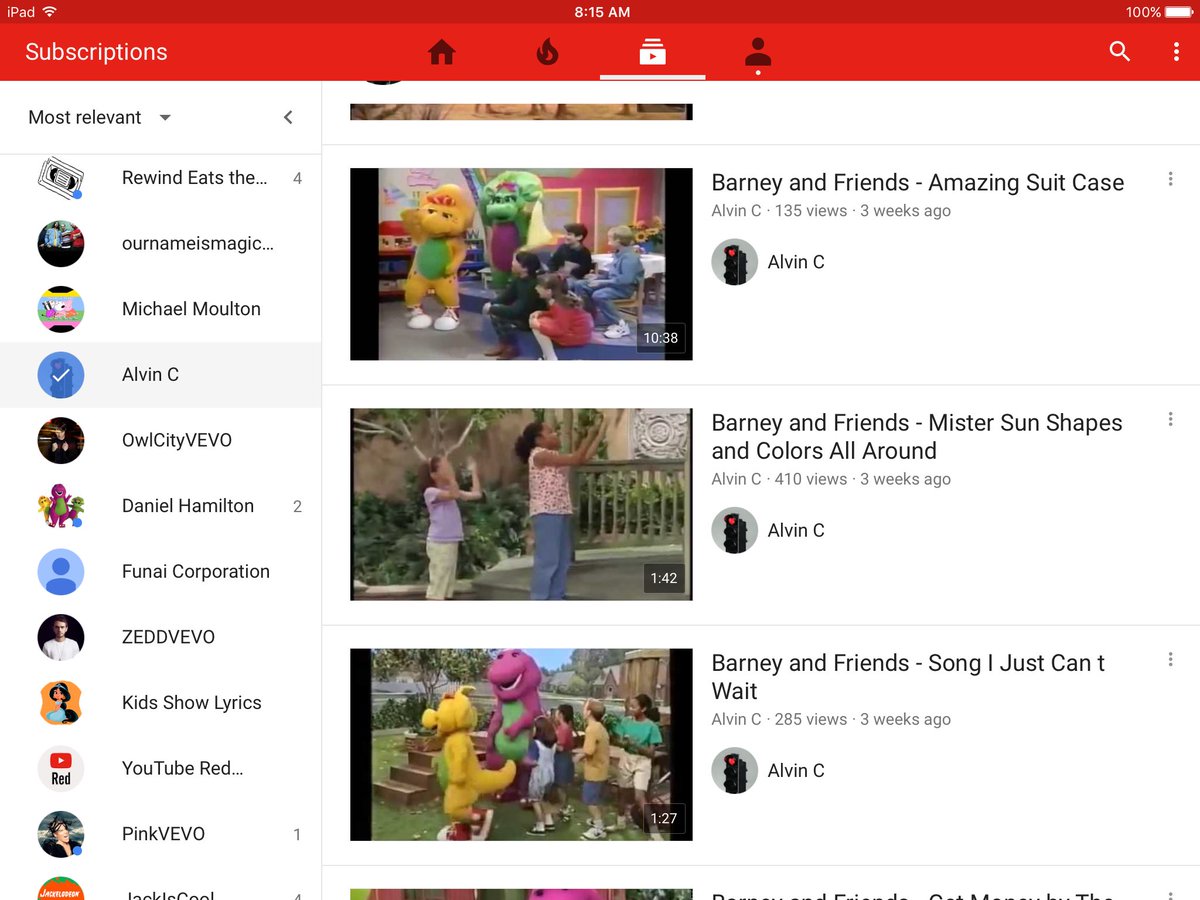Open ournameismagic channel avatar
Image resolution: width=1200 pixels, height=900 pixels.
tap(61, 243)
